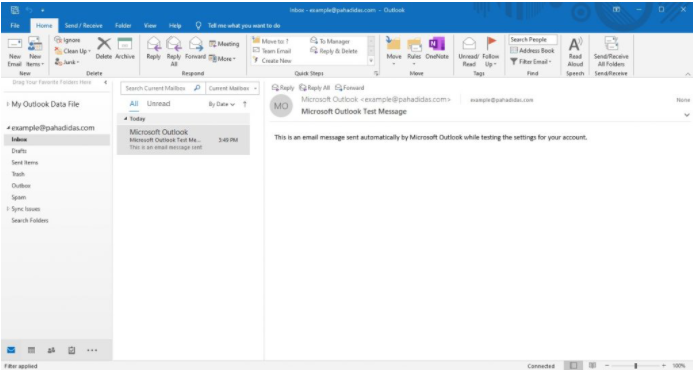Collapse the example@pahadidas.com account
693x381 pixels.
(8, 128)
